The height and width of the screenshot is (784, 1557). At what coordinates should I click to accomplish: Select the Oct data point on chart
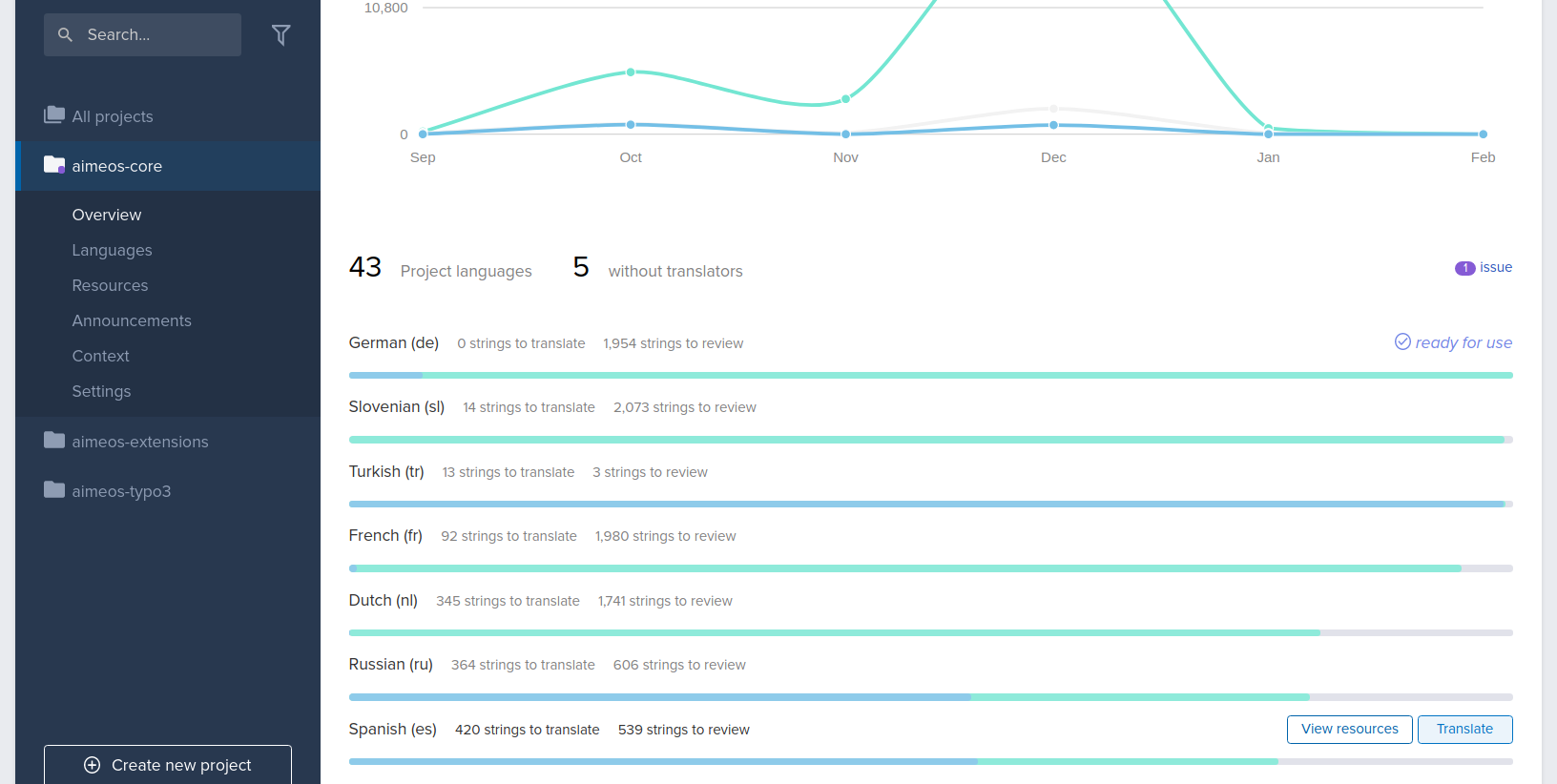coord(631,72)
